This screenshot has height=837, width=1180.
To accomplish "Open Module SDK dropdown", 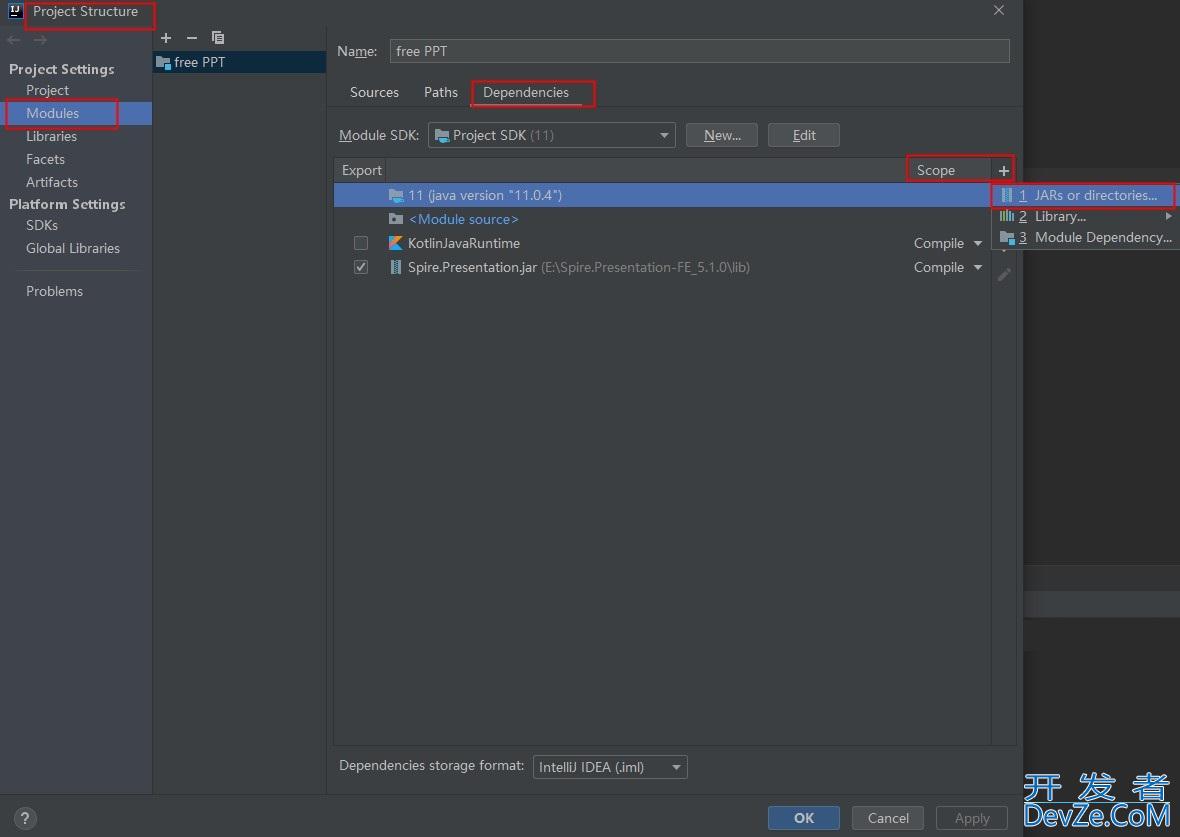I will (552, 135).
